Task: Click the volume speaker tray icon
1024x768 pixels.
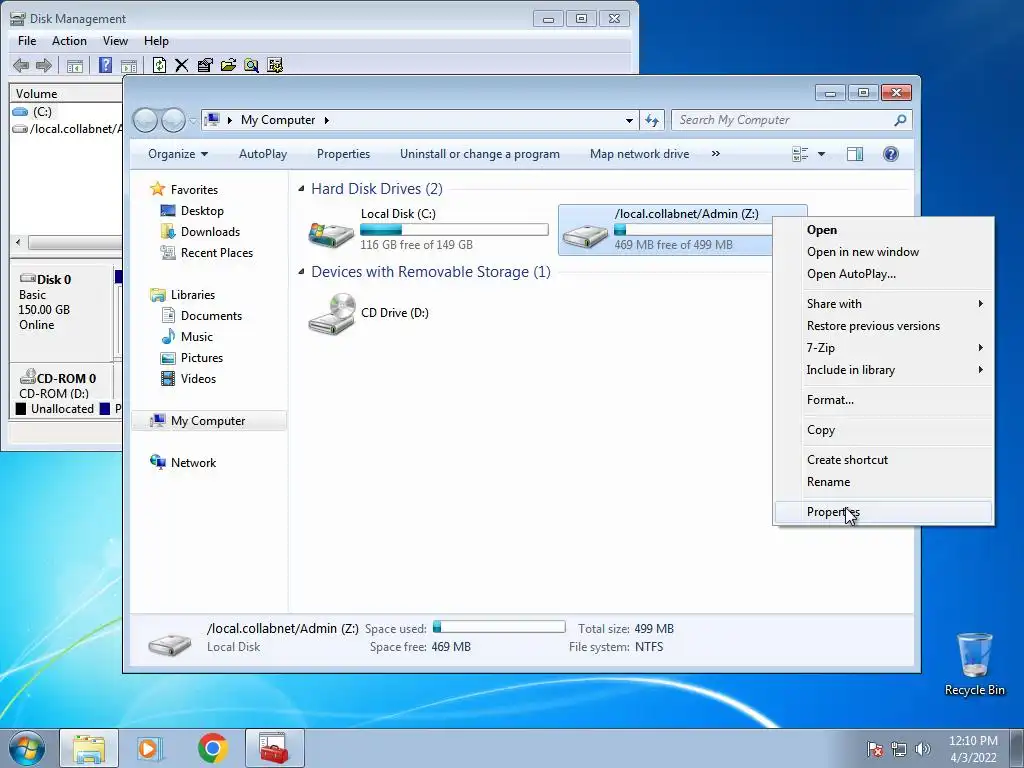Action: coord(923,749)
